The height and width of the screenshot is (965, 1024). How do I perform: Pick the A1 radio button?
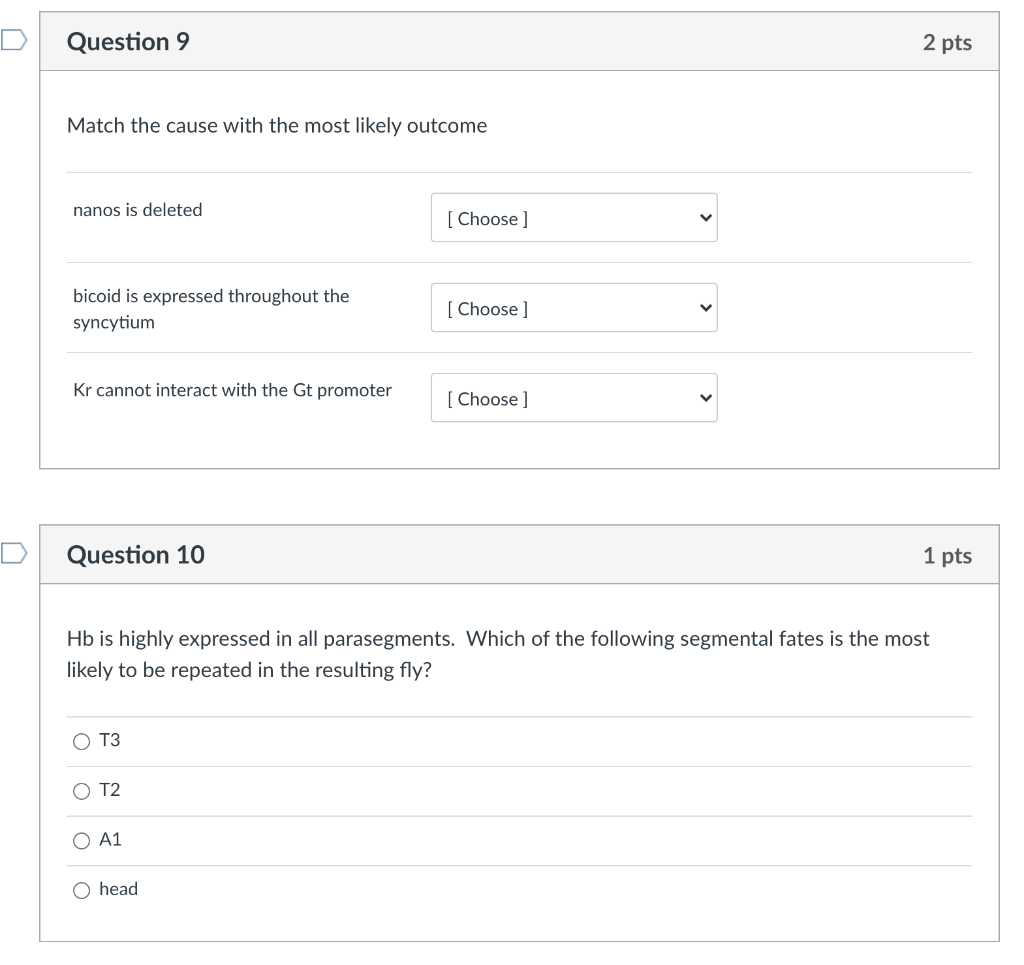tap(81, 841)
